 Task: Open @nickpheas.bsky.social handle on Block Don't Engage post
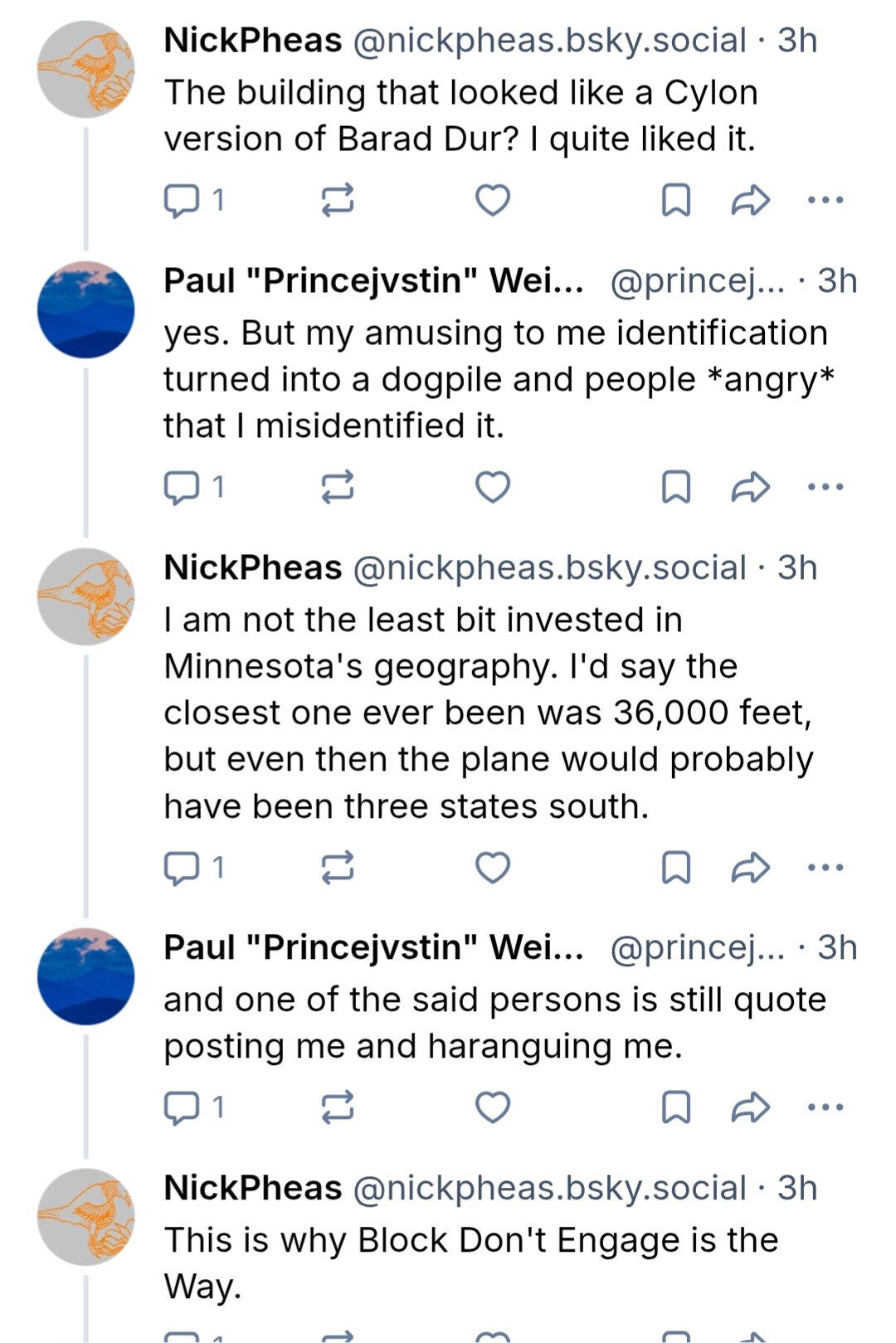point(549,1188)
